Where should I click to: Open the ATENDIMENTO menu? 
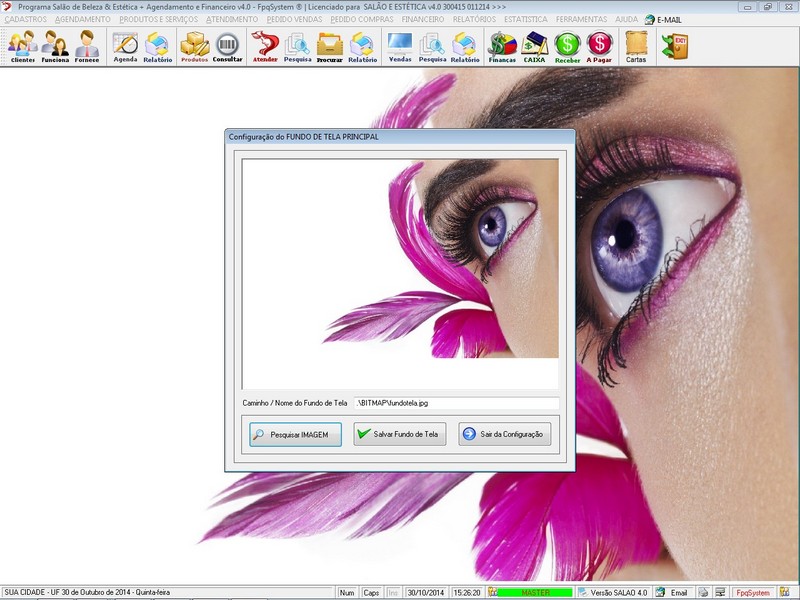pyautogui.click(x=232, y=19)
